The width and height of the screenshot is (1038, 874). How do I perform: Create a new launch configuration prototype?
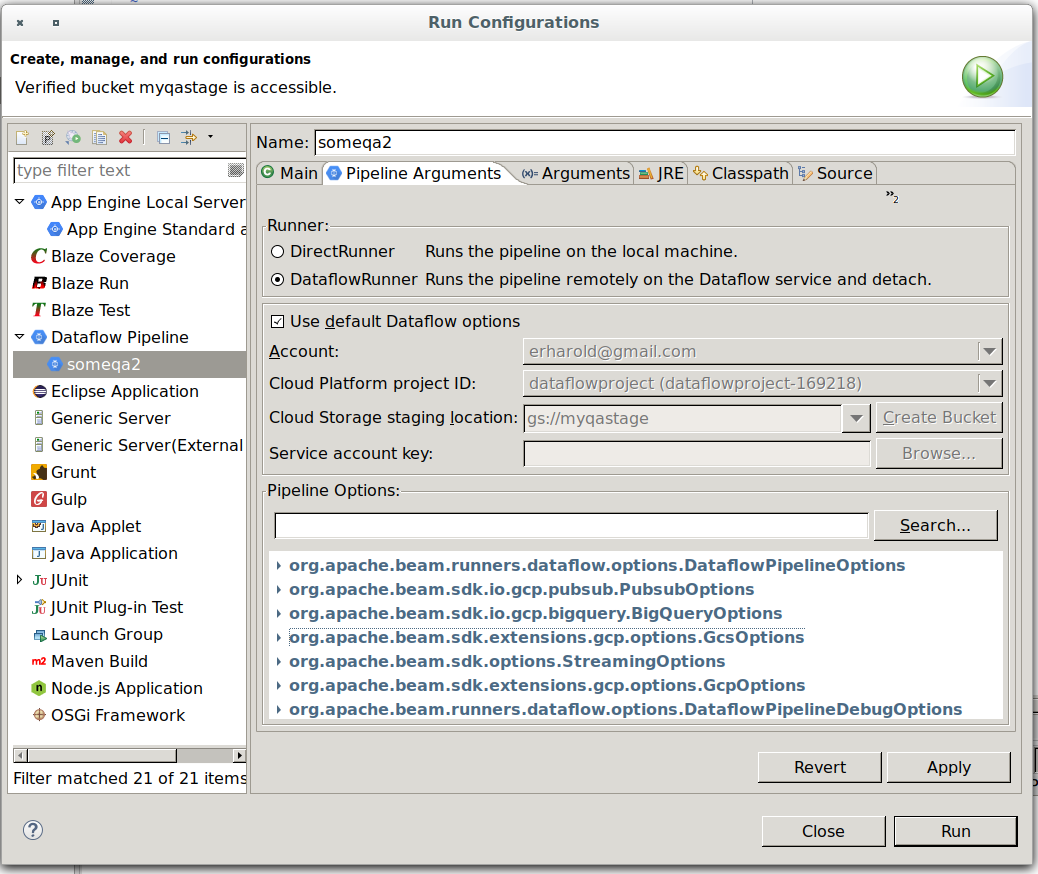[47, 136]
